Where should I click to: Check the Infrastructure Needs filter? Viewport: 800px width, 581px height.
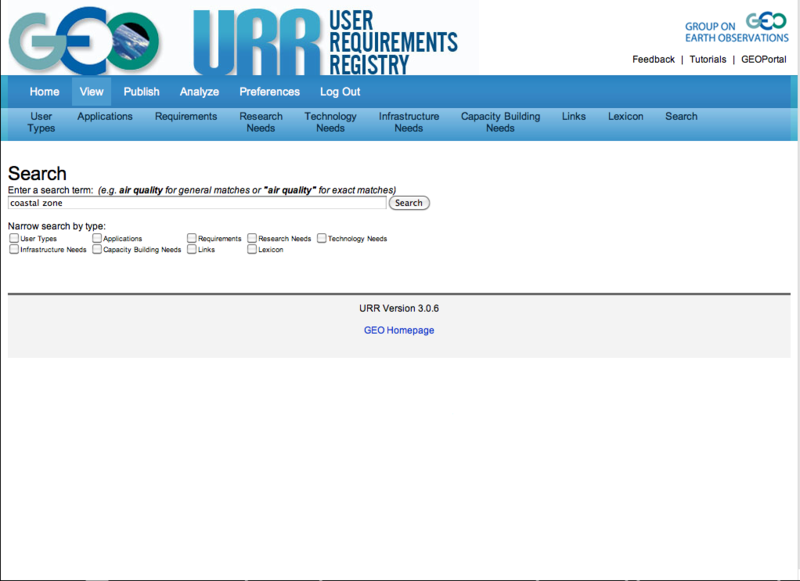tap(14, 250)
